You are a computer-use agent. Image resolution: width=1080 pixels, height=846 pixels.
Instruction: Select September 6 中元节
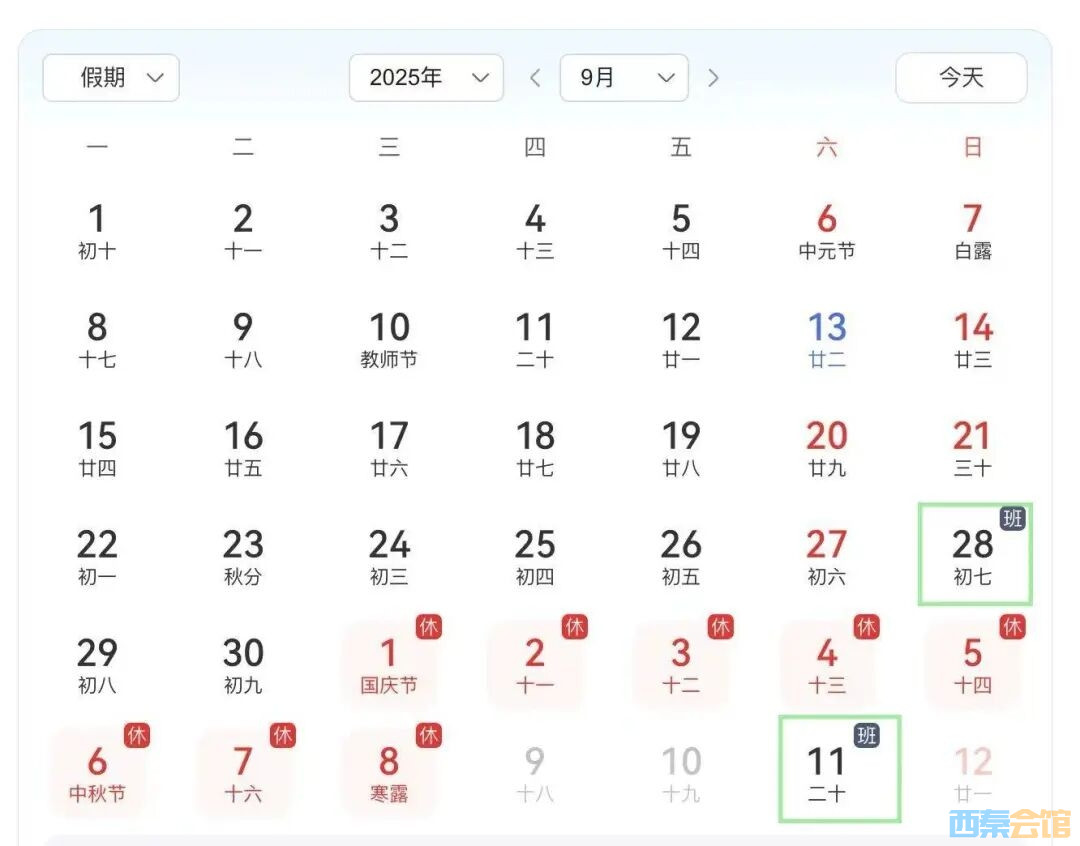tap(827, 230)
